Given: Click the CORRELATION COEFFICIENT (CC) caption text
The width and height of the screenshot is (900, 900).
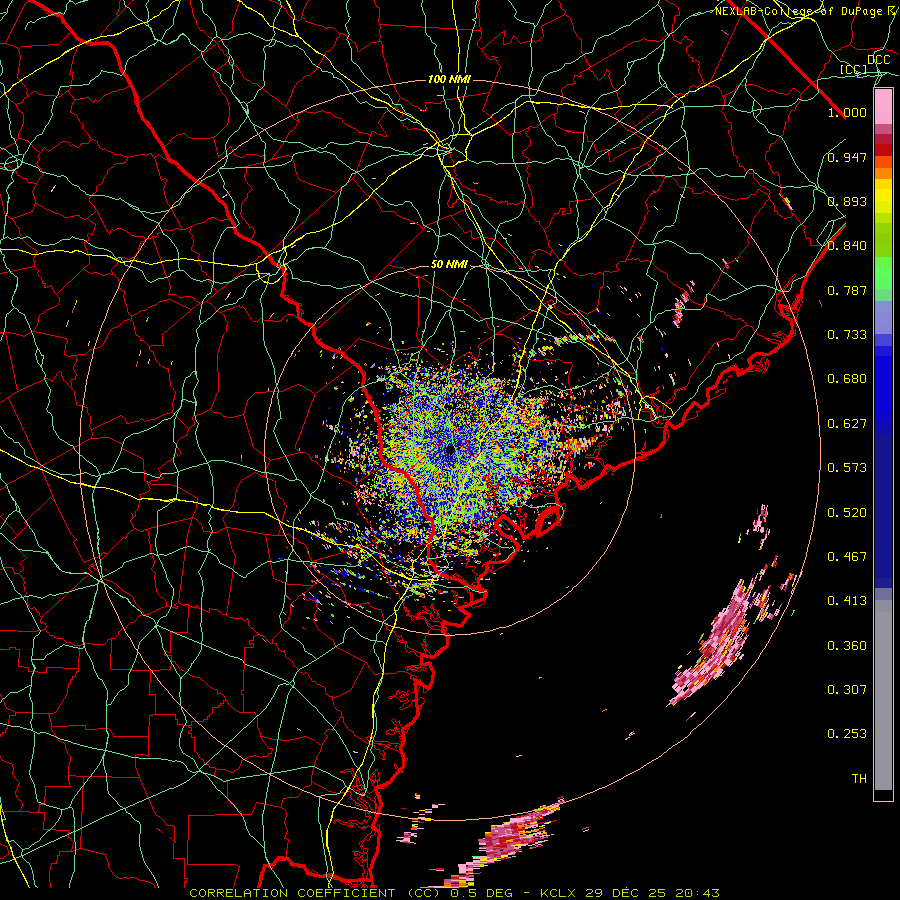Looking at the screenshot, I should point(315,893).
